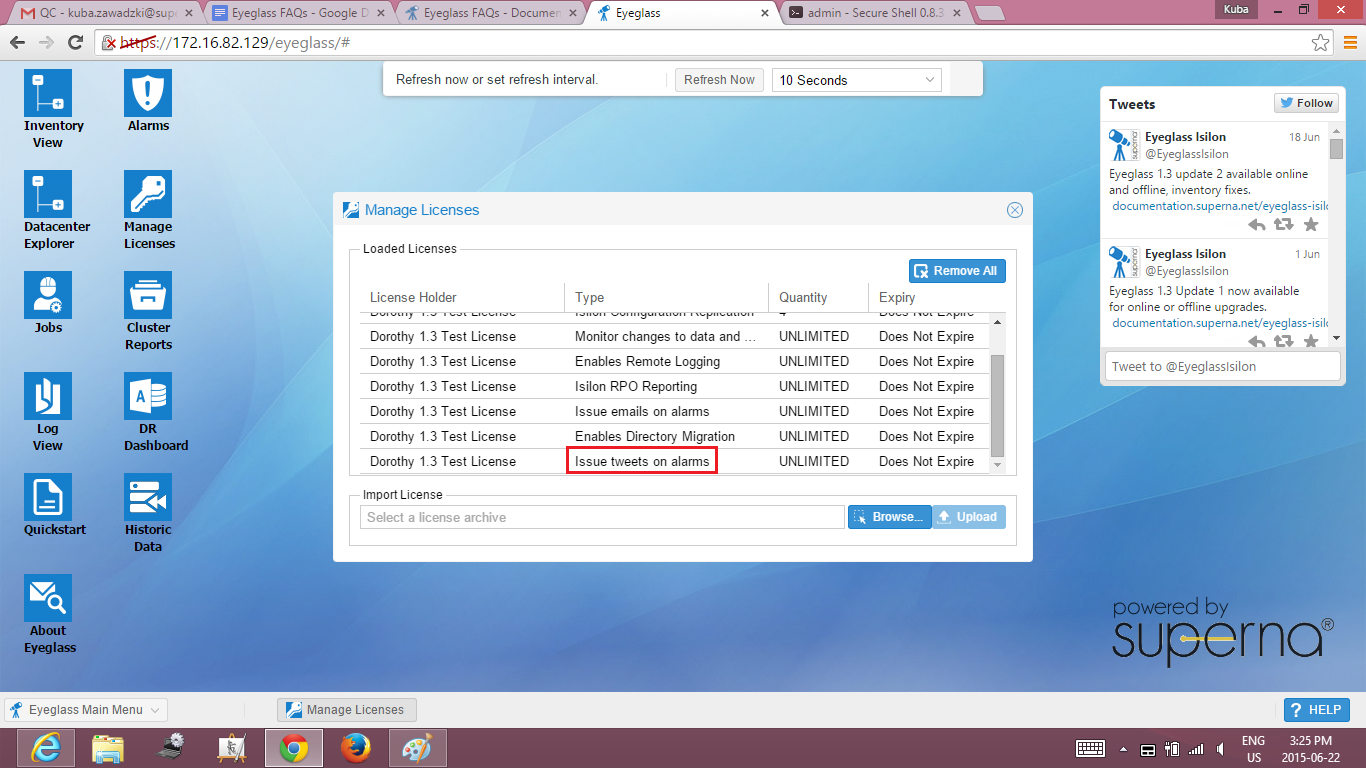The width and height of the screenshot is (1366, 768).
Task: Select the Isilon RPO Reporting license row
Action: click(675, 386)
